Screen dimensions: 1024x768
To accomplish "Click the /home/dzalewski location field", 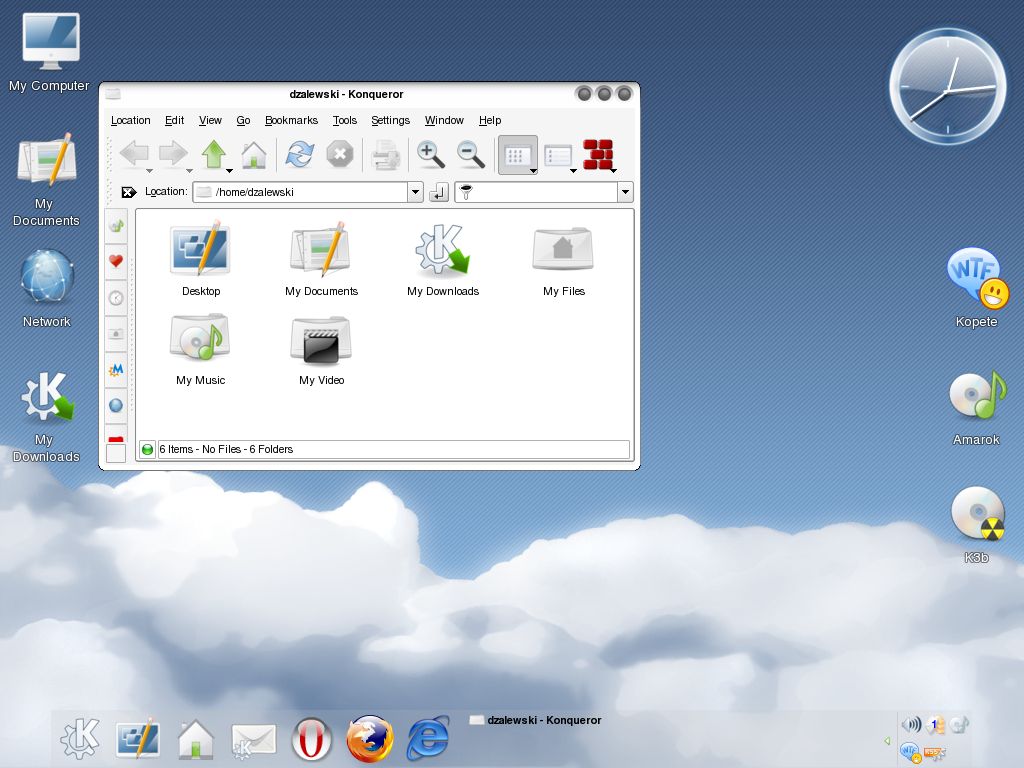I will (300, 192).
